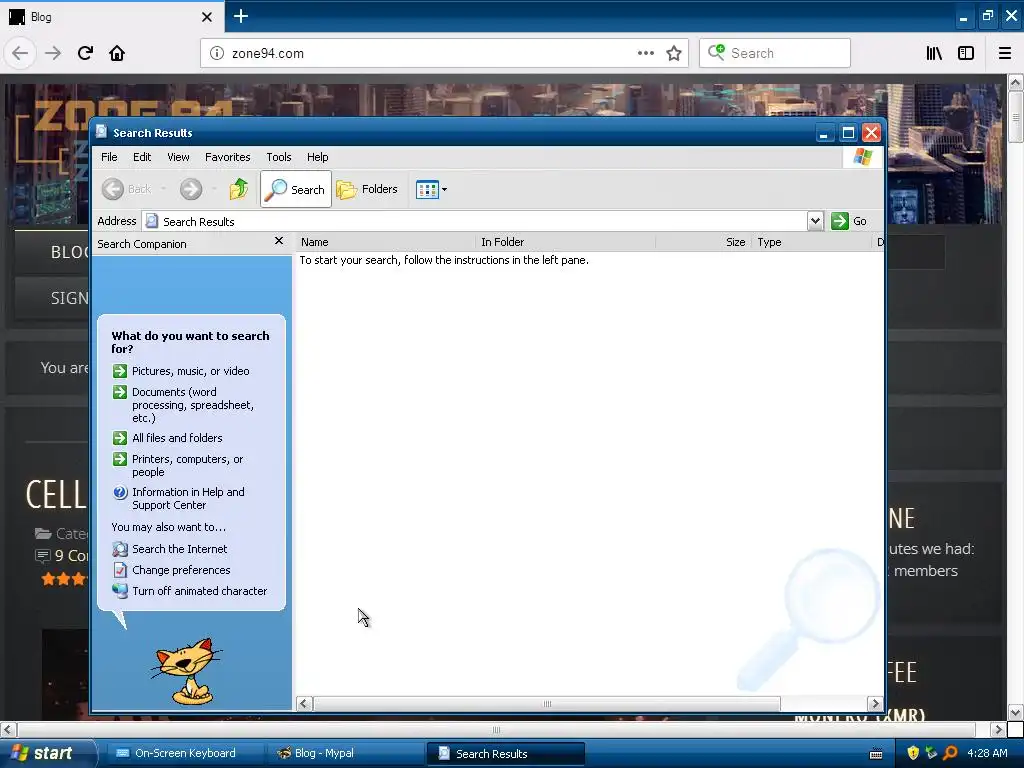Open the page actions three-dot menu

[x=645, y=53]
